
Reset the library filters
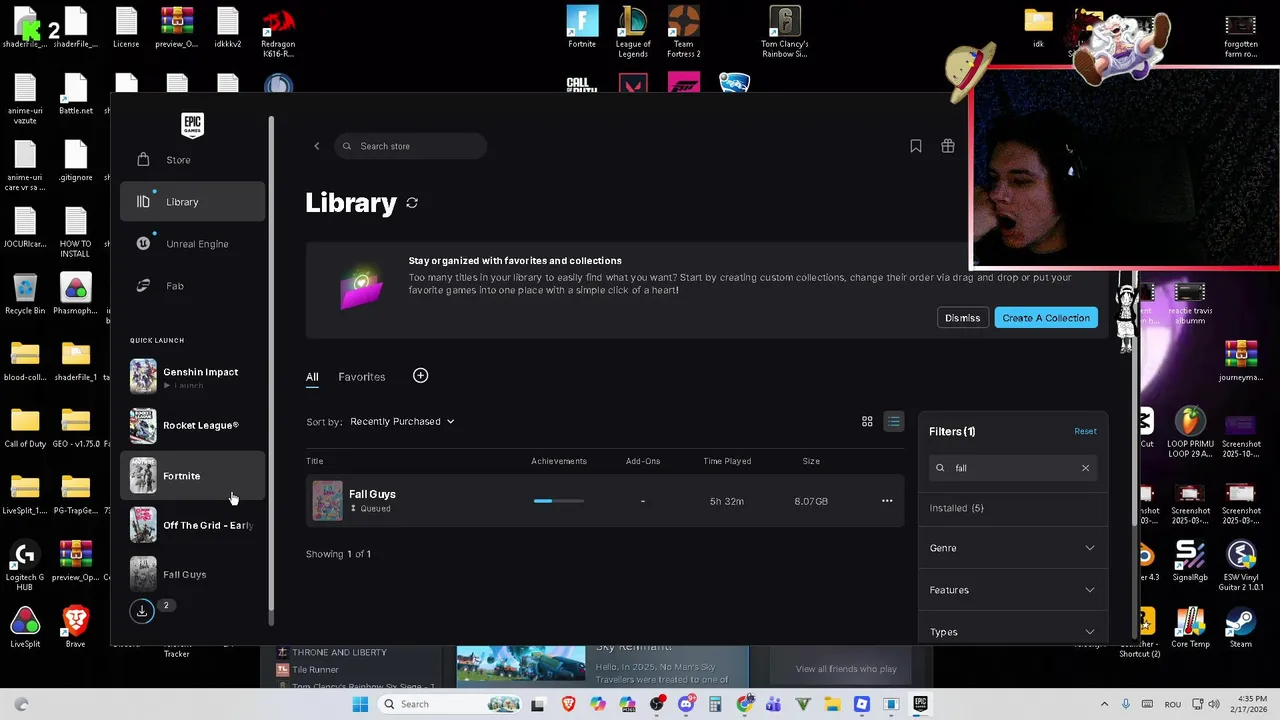pyautogui.click(x=1085, y=431)
